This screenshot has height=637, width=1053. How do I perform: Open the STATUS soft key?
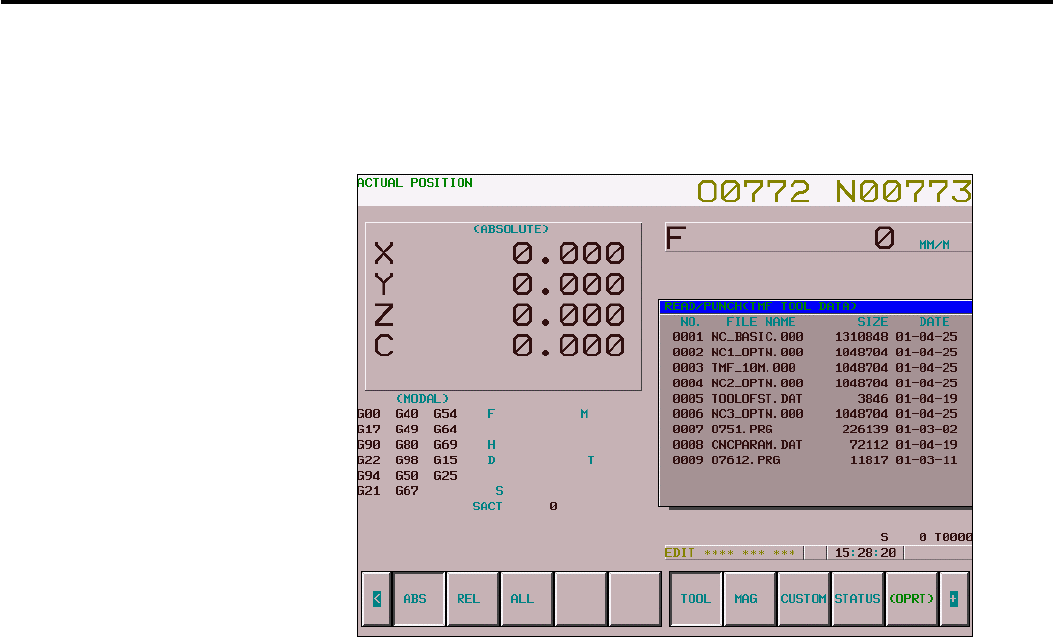coord(858,599)
